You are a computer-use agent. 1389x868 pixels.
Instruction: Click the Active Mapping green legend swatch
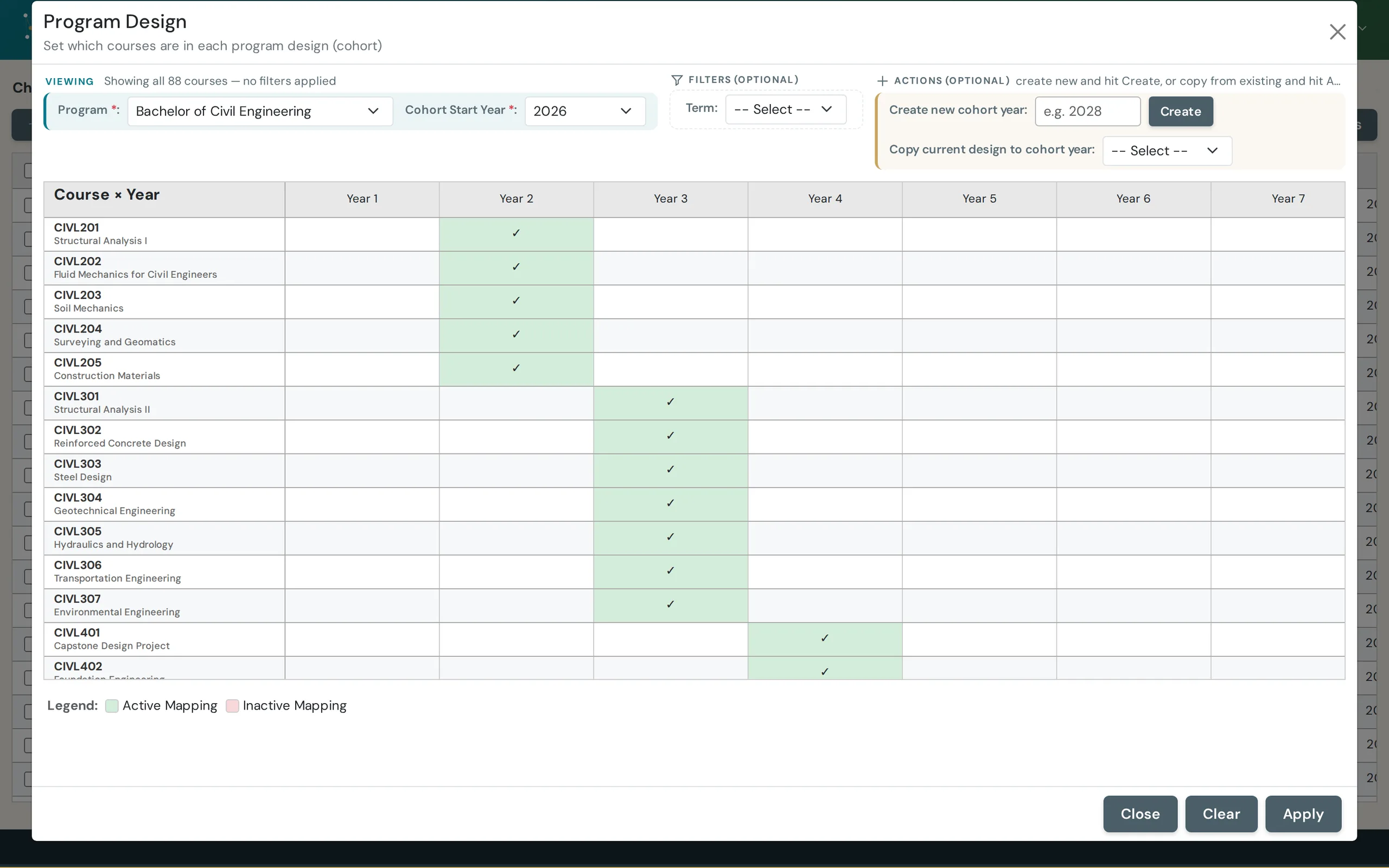click(x=112, y=706)
